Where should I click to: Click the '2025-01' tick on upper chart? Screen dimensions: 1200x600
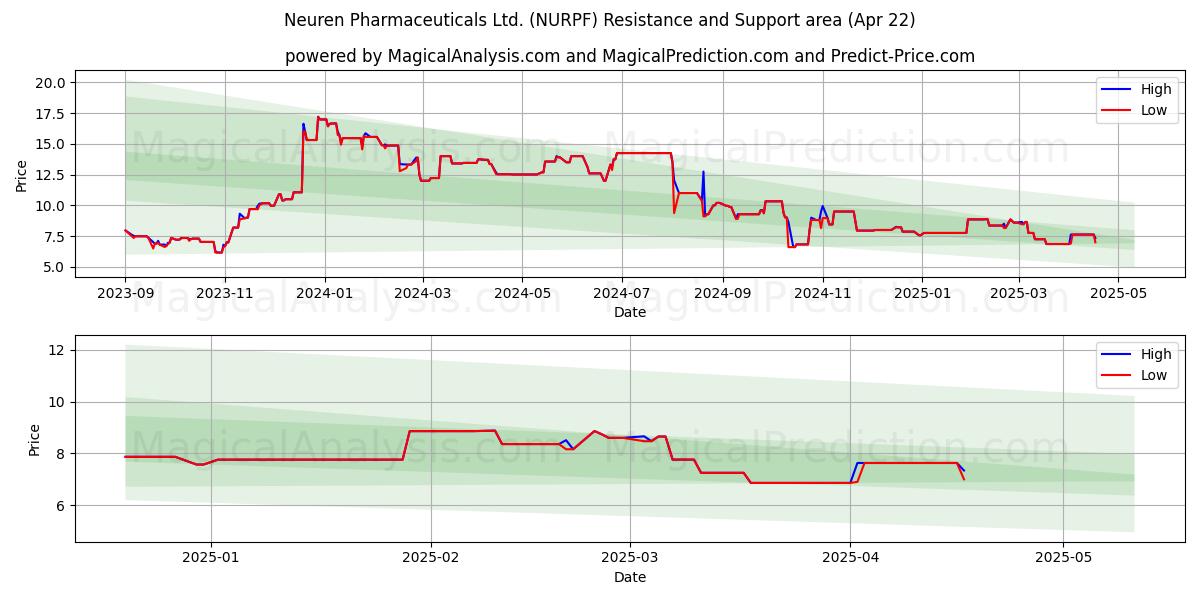coord(922,292)
